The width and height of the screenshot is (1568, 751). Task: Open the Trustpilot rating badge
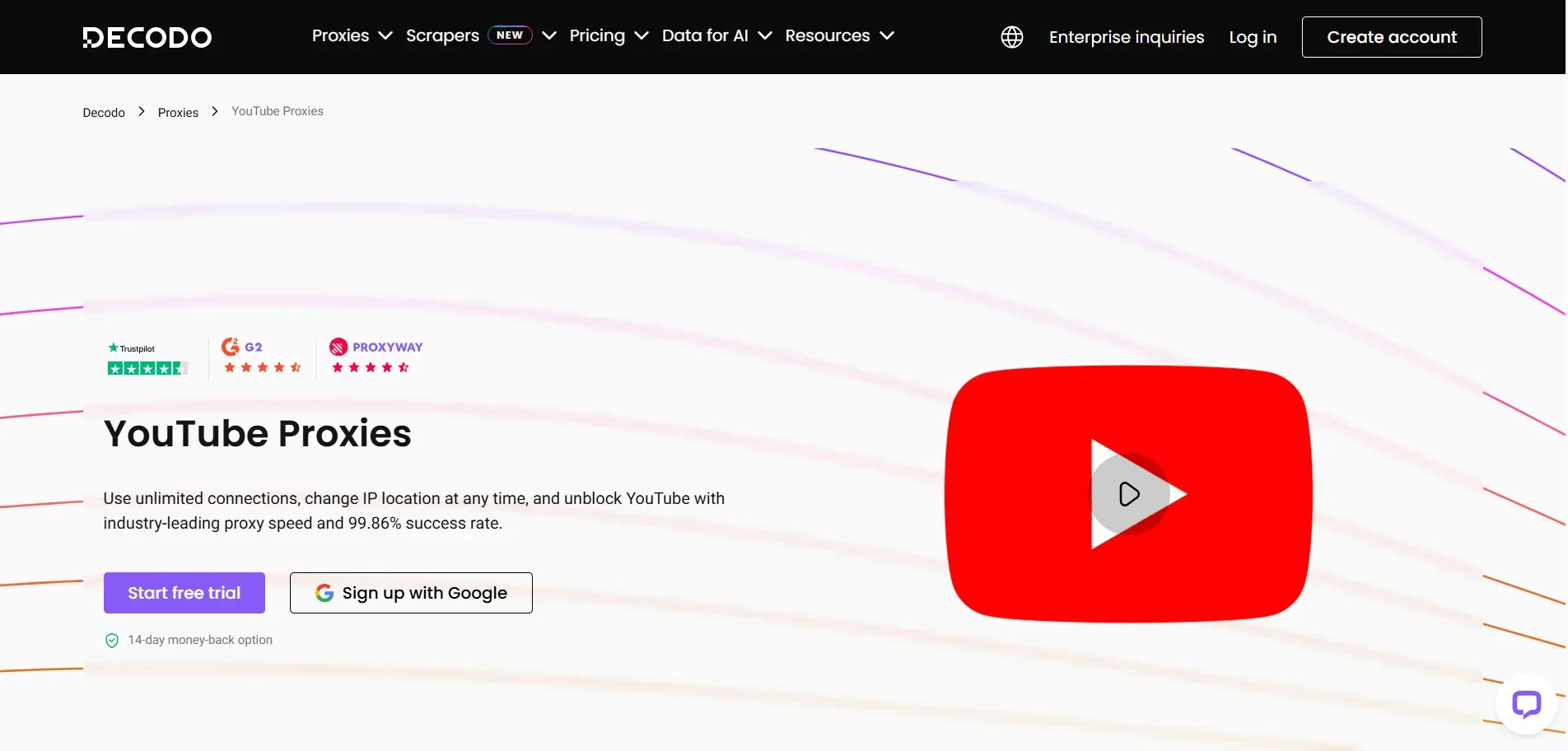point(147,359)
